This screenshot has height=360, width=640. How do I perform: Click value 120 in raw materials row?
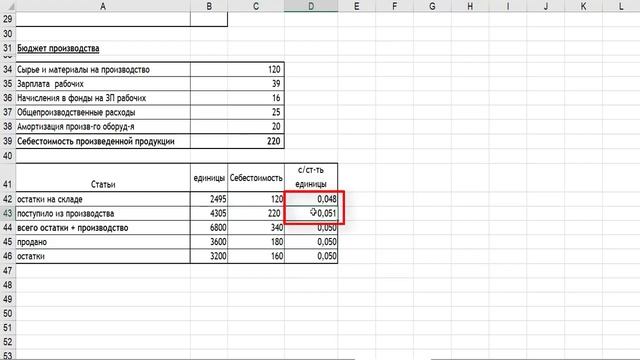(x=256, y=69)
